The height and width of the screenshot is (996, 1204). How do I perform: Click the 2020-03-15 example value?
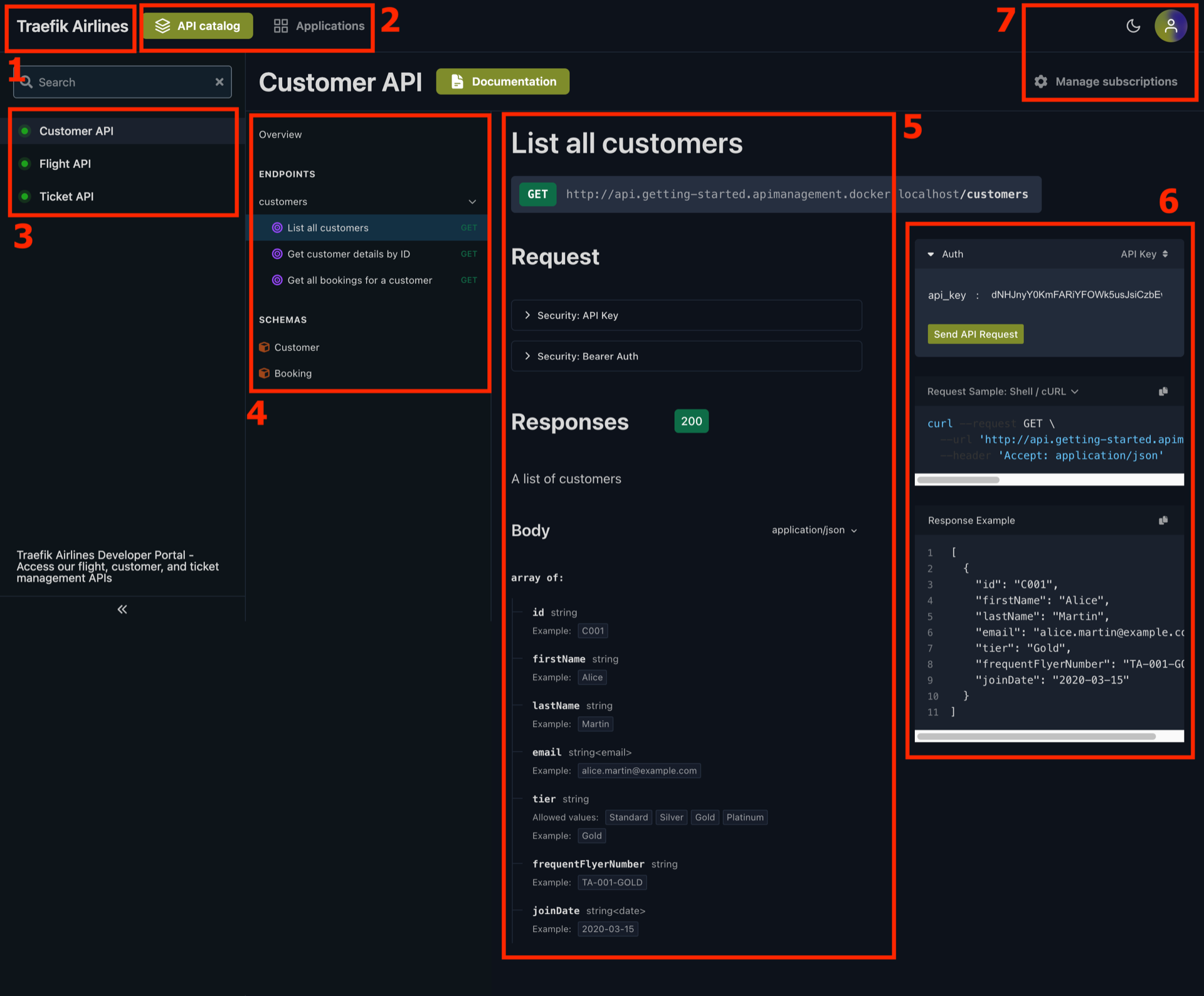pyautogui.click(x=608, y=929)
